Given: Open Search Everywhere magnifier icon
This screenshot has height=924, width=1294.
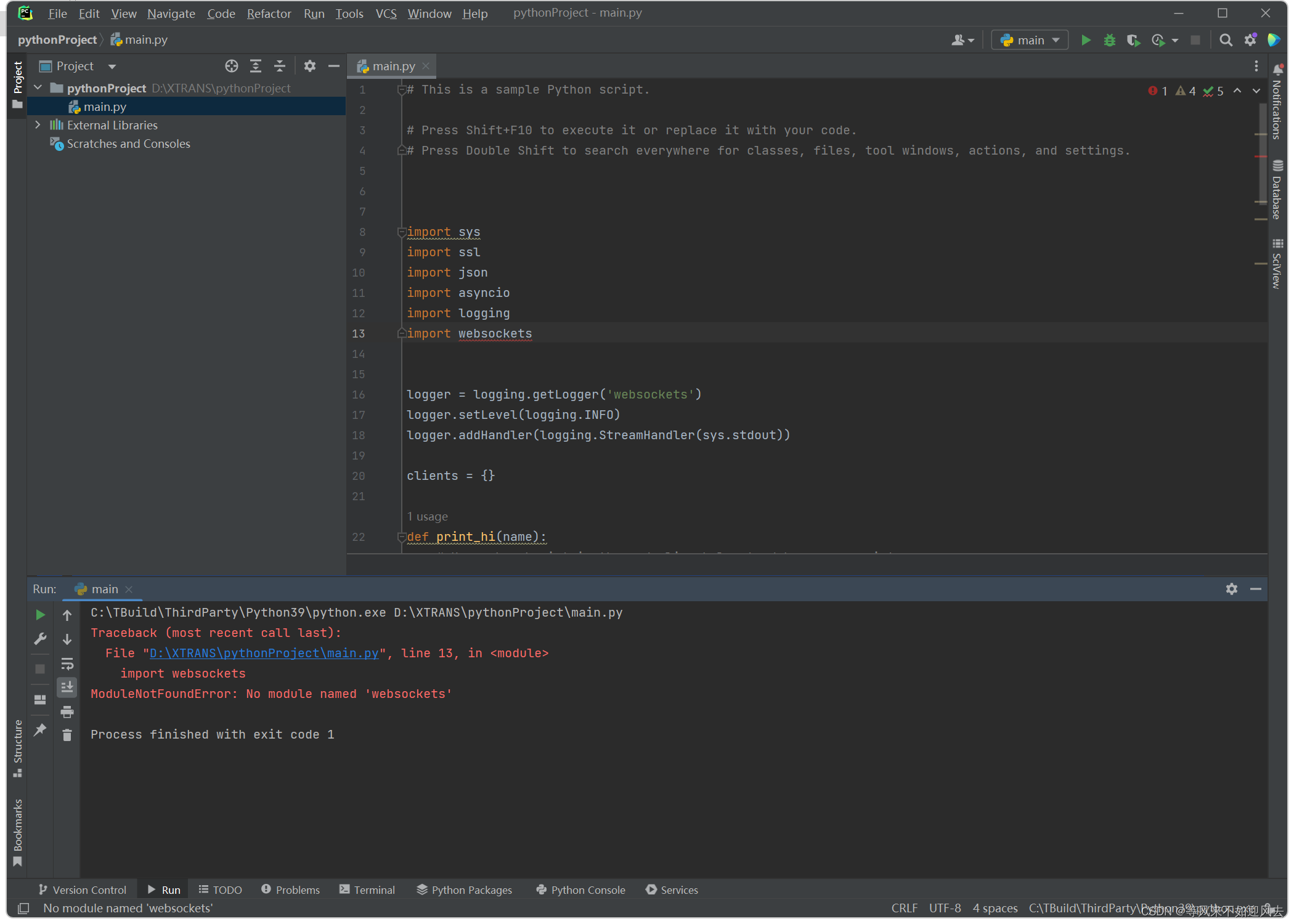Looking at the screenshot, I should pyautogui.click(x=1226, y=41).
